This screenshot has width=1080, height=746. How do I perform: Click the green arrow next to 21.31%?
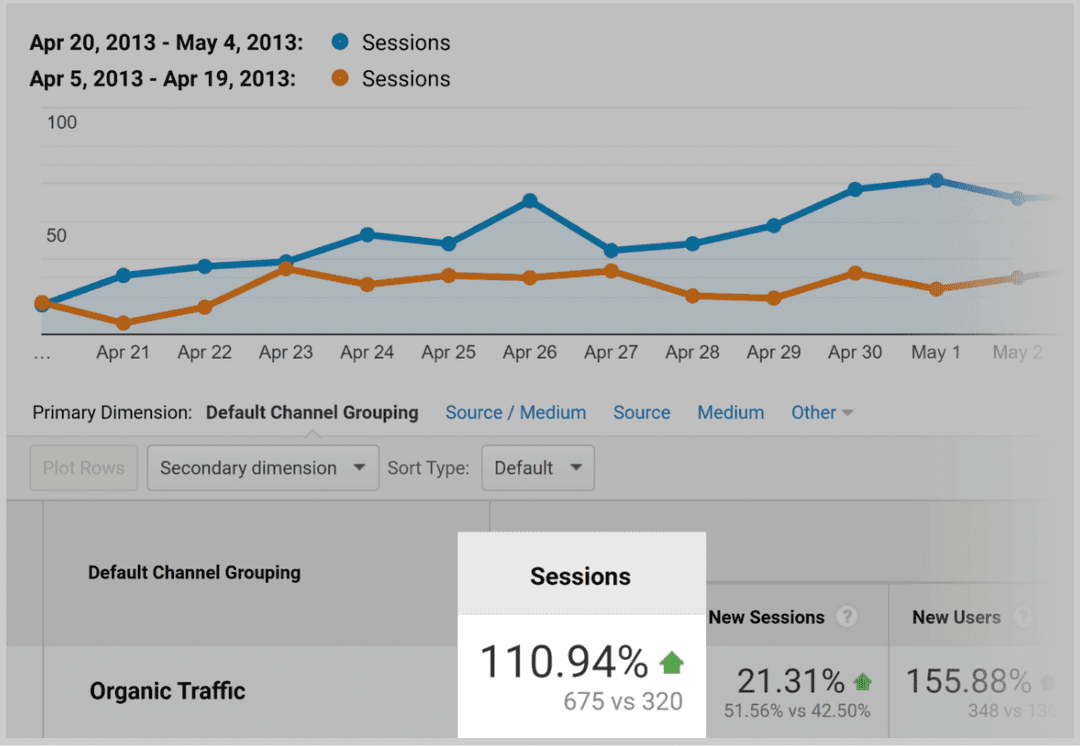pos(862,681)
